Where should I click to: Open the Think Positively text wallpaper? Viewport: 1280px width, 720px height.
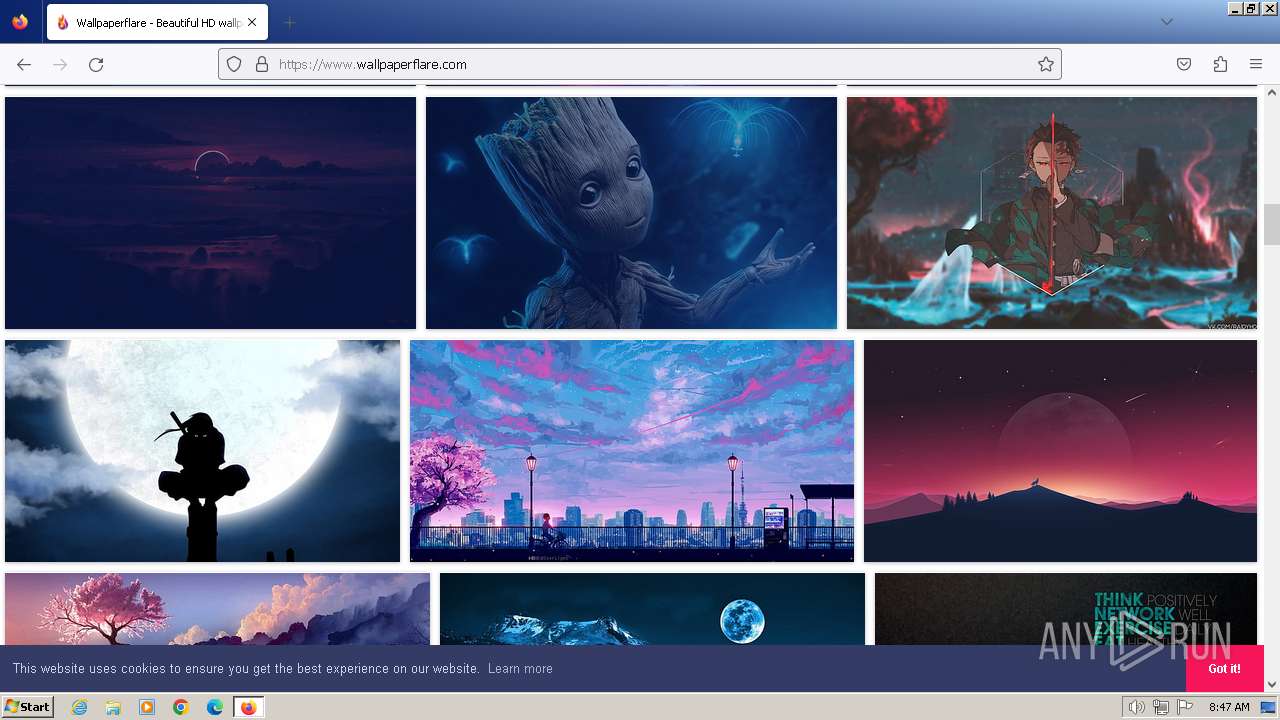coord(1066,608)
